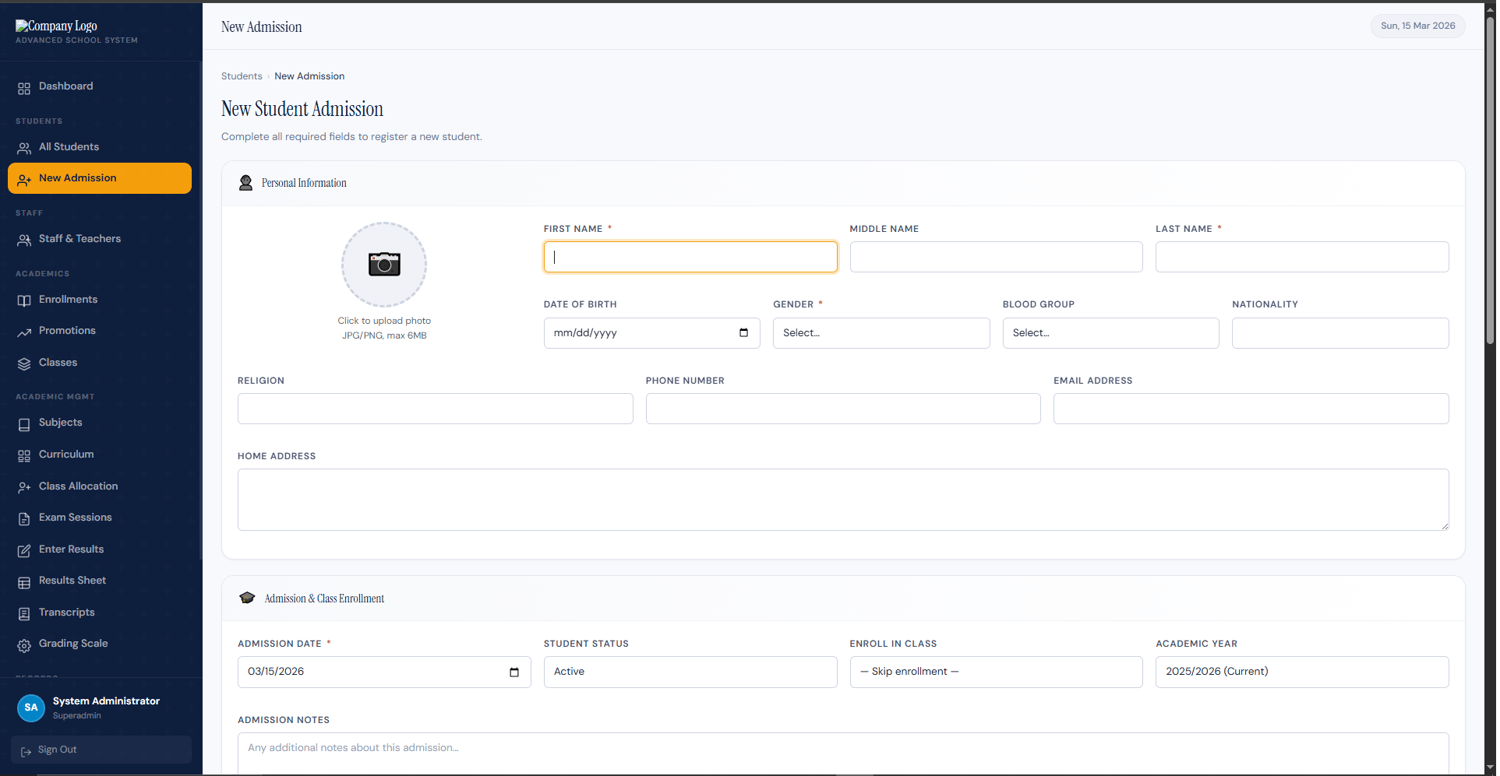Open the Promotions page

click(100, 331)
